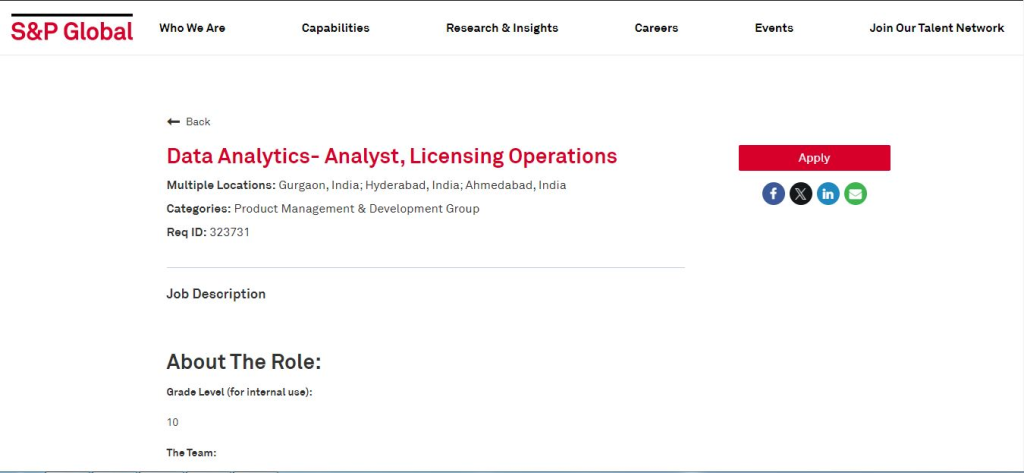Open the Events menu item

pos(774,28)
